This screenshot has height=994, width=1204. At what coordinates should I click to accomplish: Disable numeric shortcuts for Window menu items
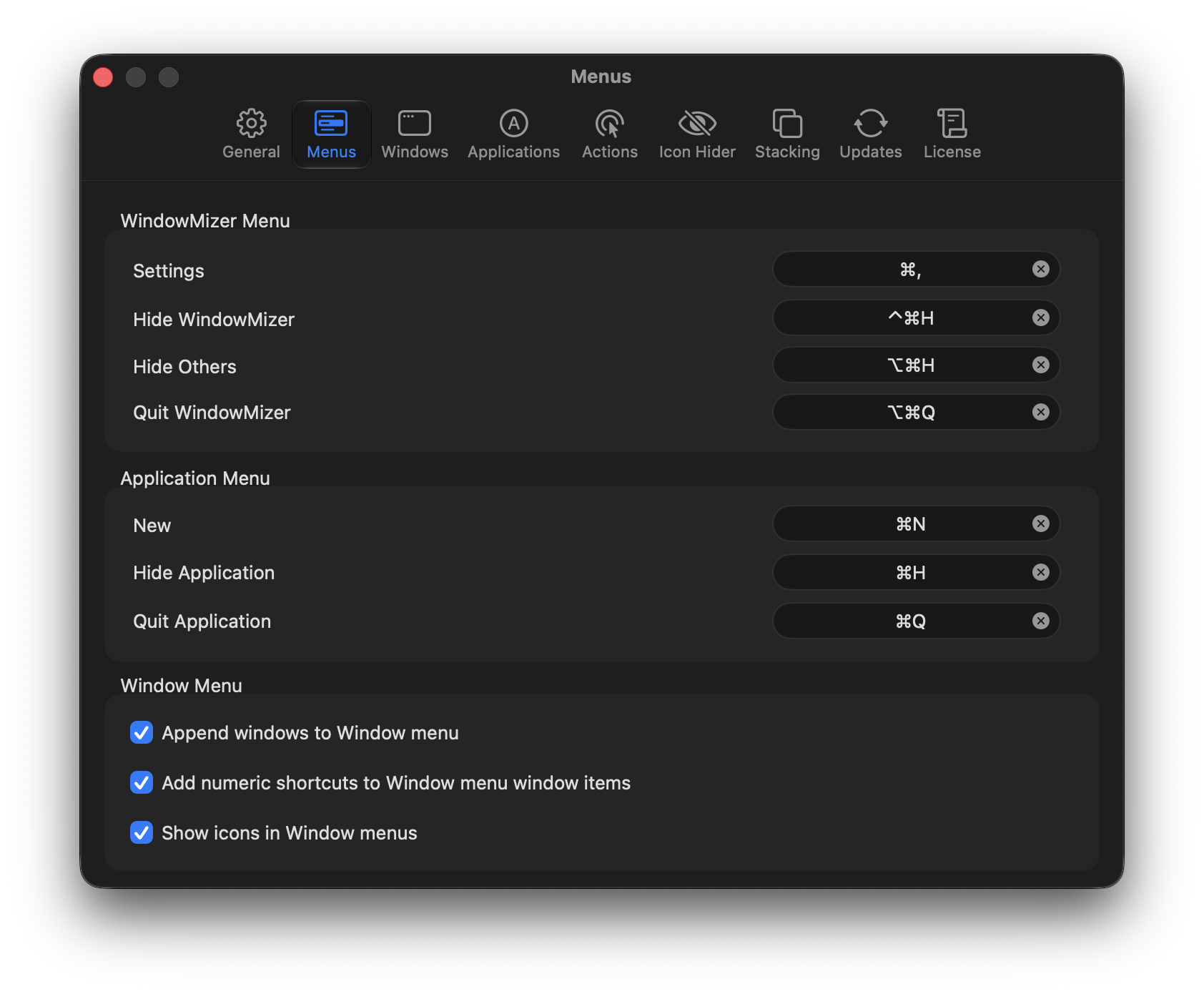coord(142,782)
